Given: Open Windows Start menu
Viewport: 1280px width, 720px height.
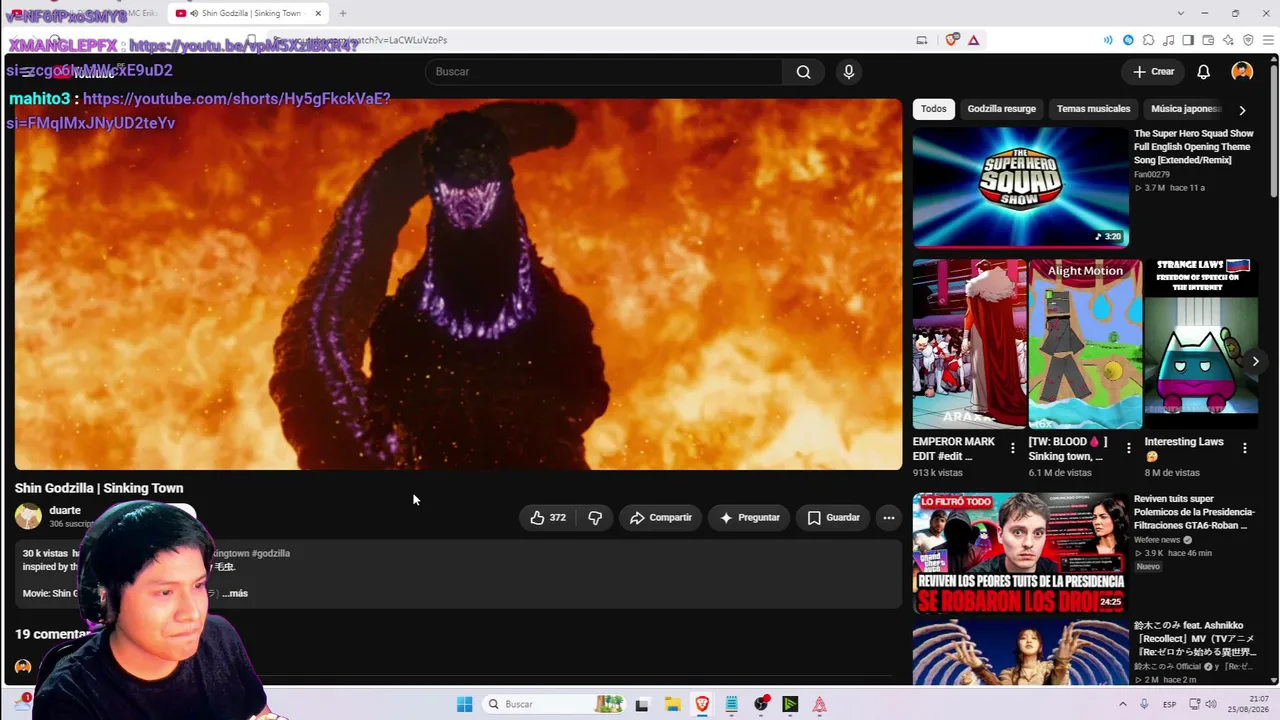Looking at the screenshot, I should (464, 704).
